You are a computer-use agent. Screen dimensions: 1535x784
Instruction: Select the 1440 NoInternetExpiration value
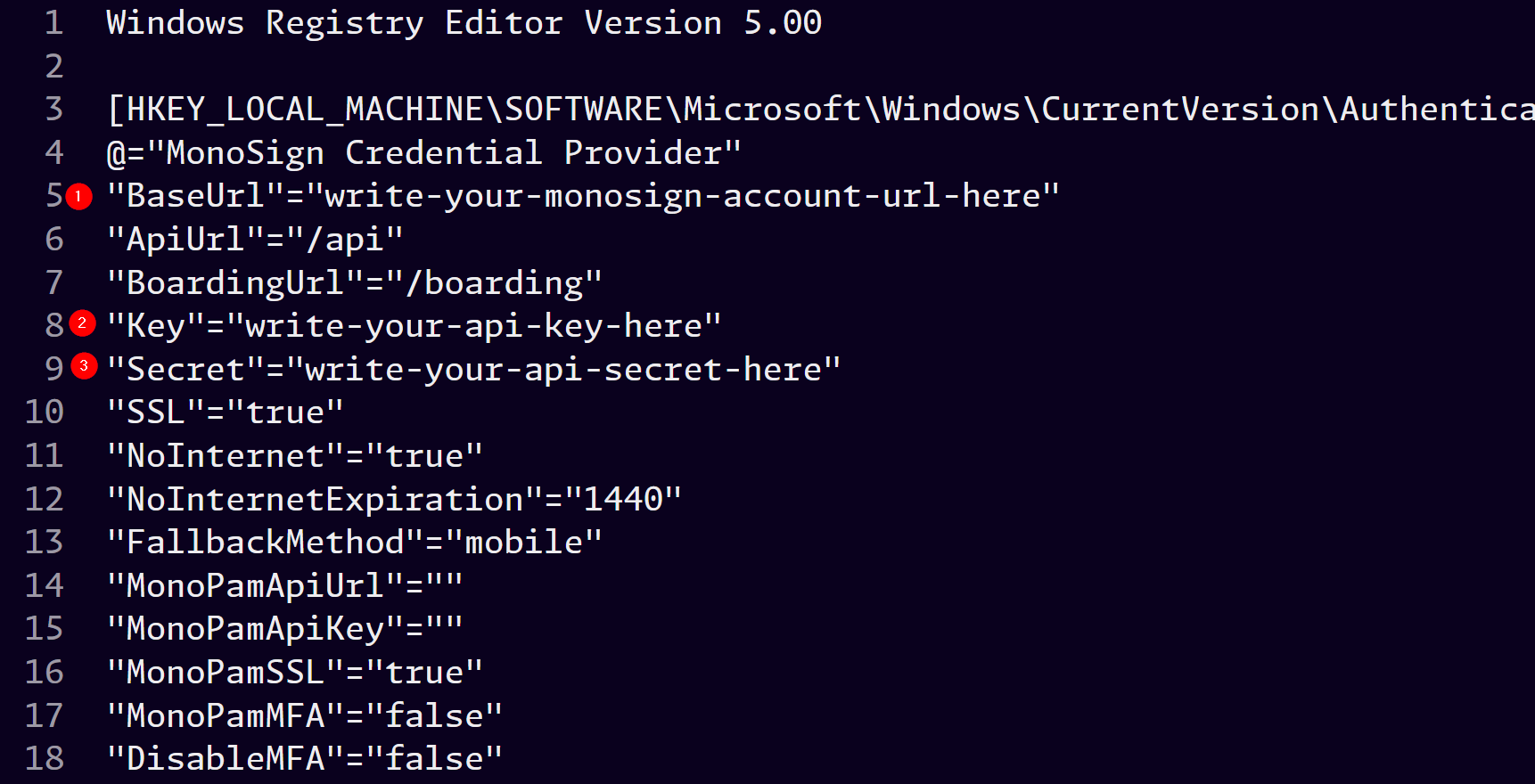623,500
